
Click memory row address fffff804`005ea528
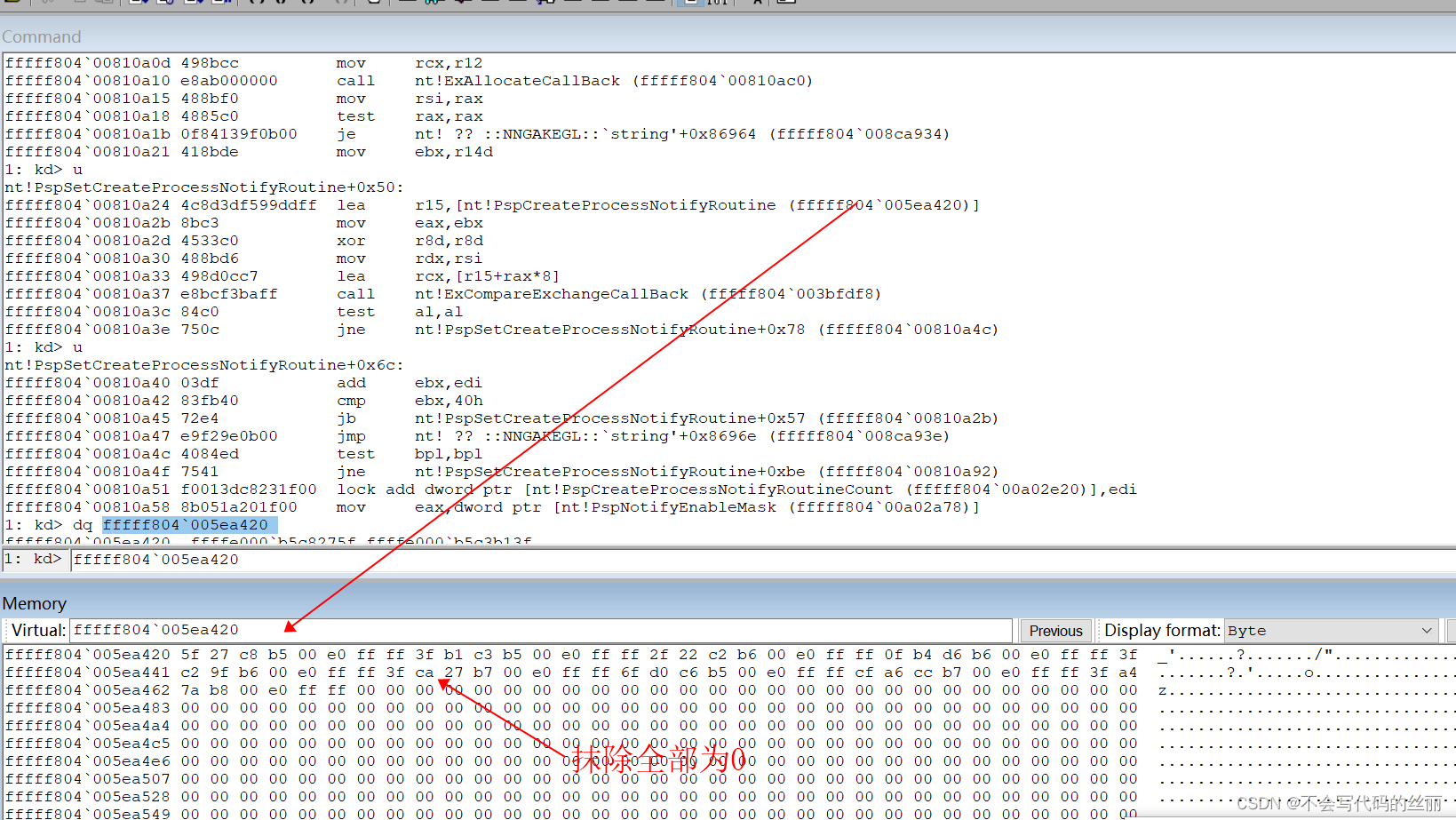click(88, 797)
